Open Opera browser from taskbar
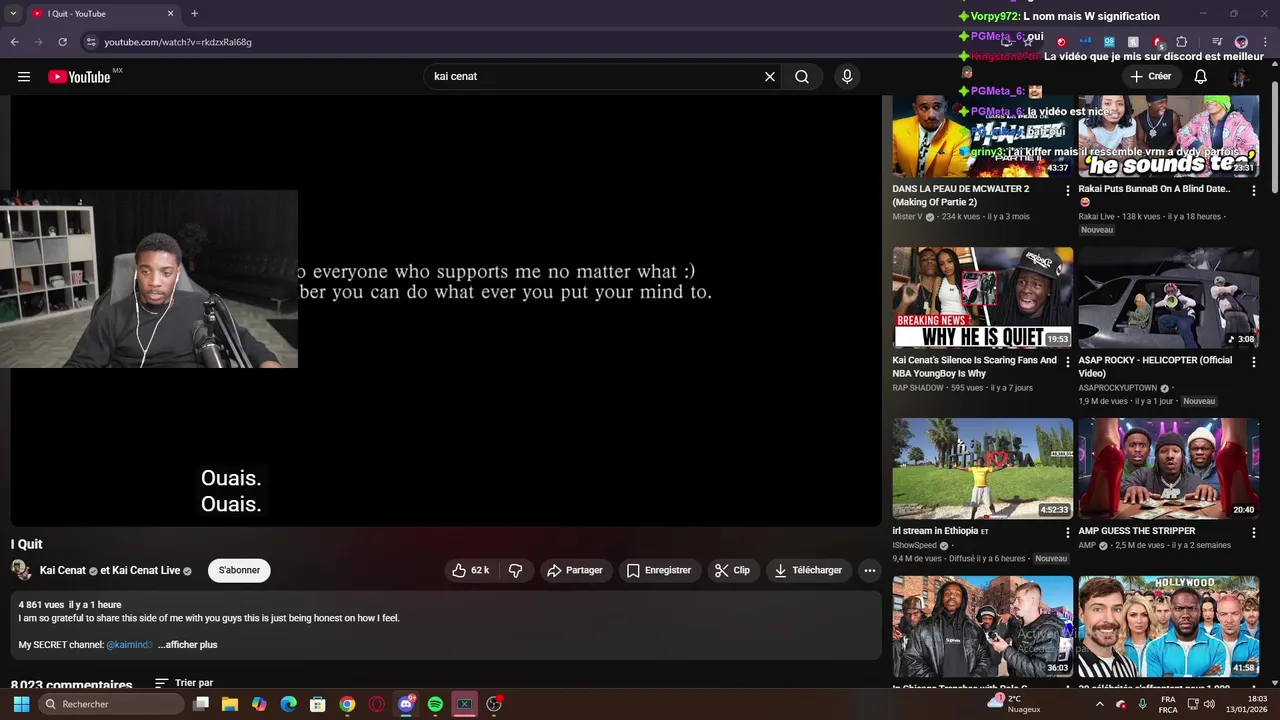The height and width of the screenshot is (720, 1280). [377, 704]
